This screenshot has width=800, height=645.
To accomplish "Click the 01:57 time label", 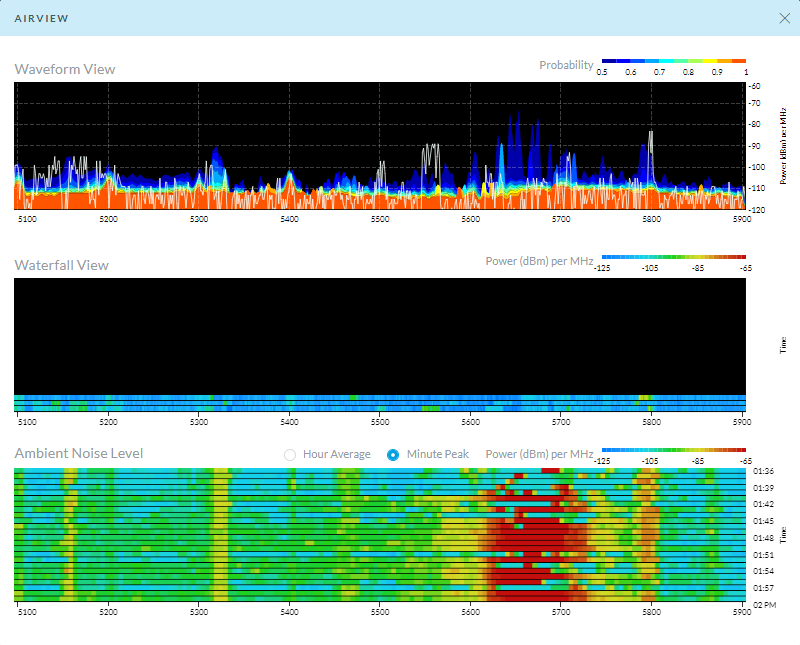I will [x=763, y=588].
